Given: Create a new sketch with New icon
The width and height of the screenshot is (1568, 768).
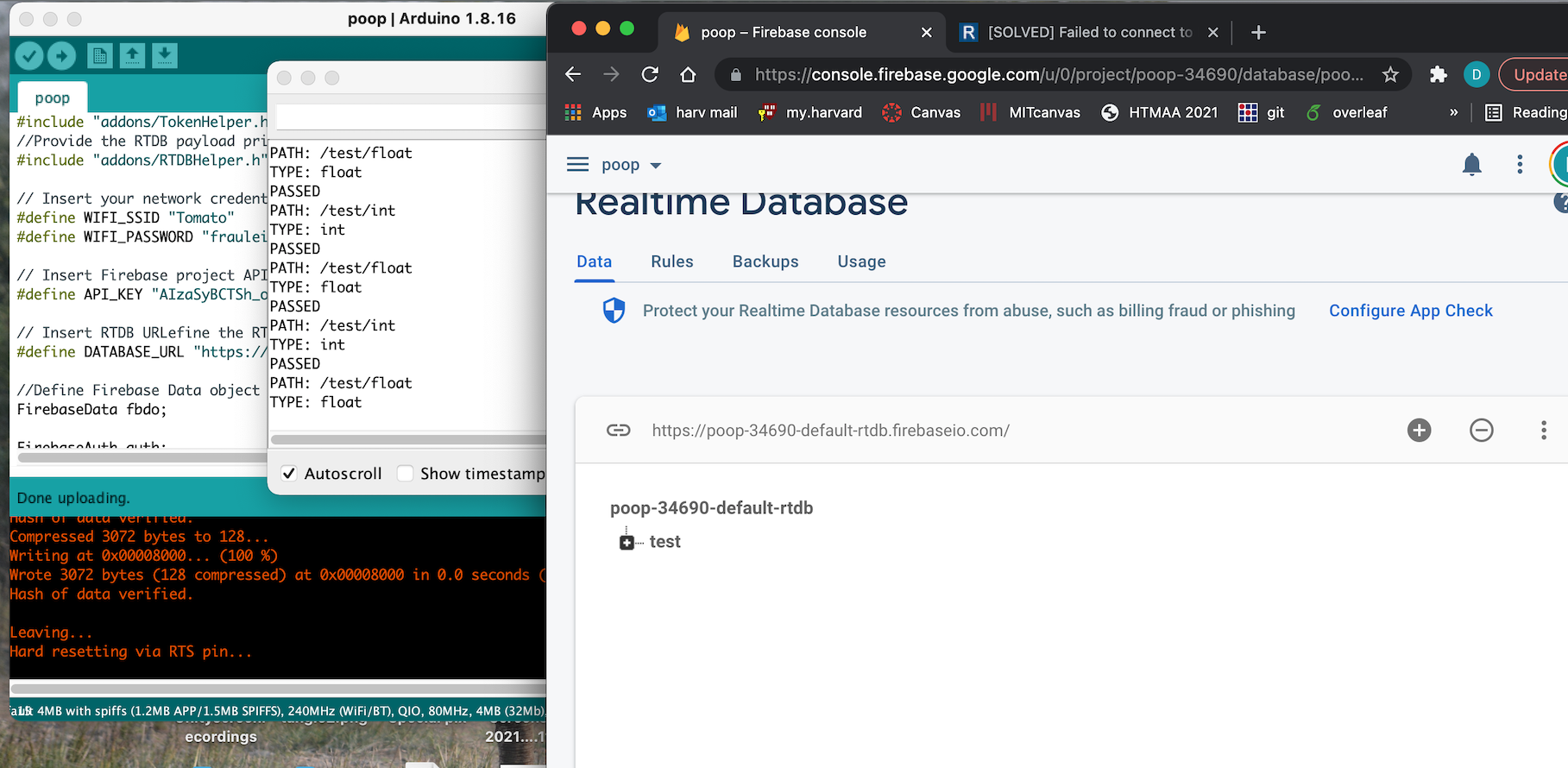Looking at the screenshot, I should 100,56.
